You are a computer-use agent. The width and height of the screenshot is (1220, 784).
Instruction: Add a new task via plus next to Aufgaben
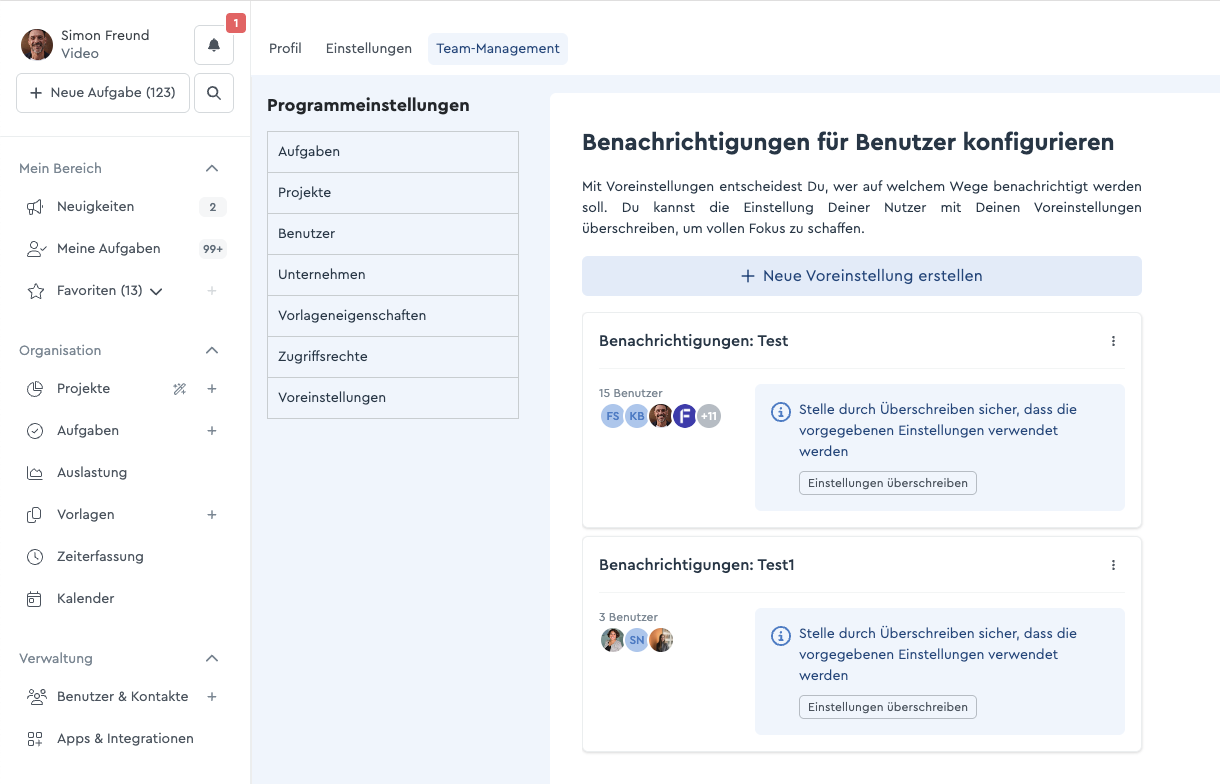212,431
